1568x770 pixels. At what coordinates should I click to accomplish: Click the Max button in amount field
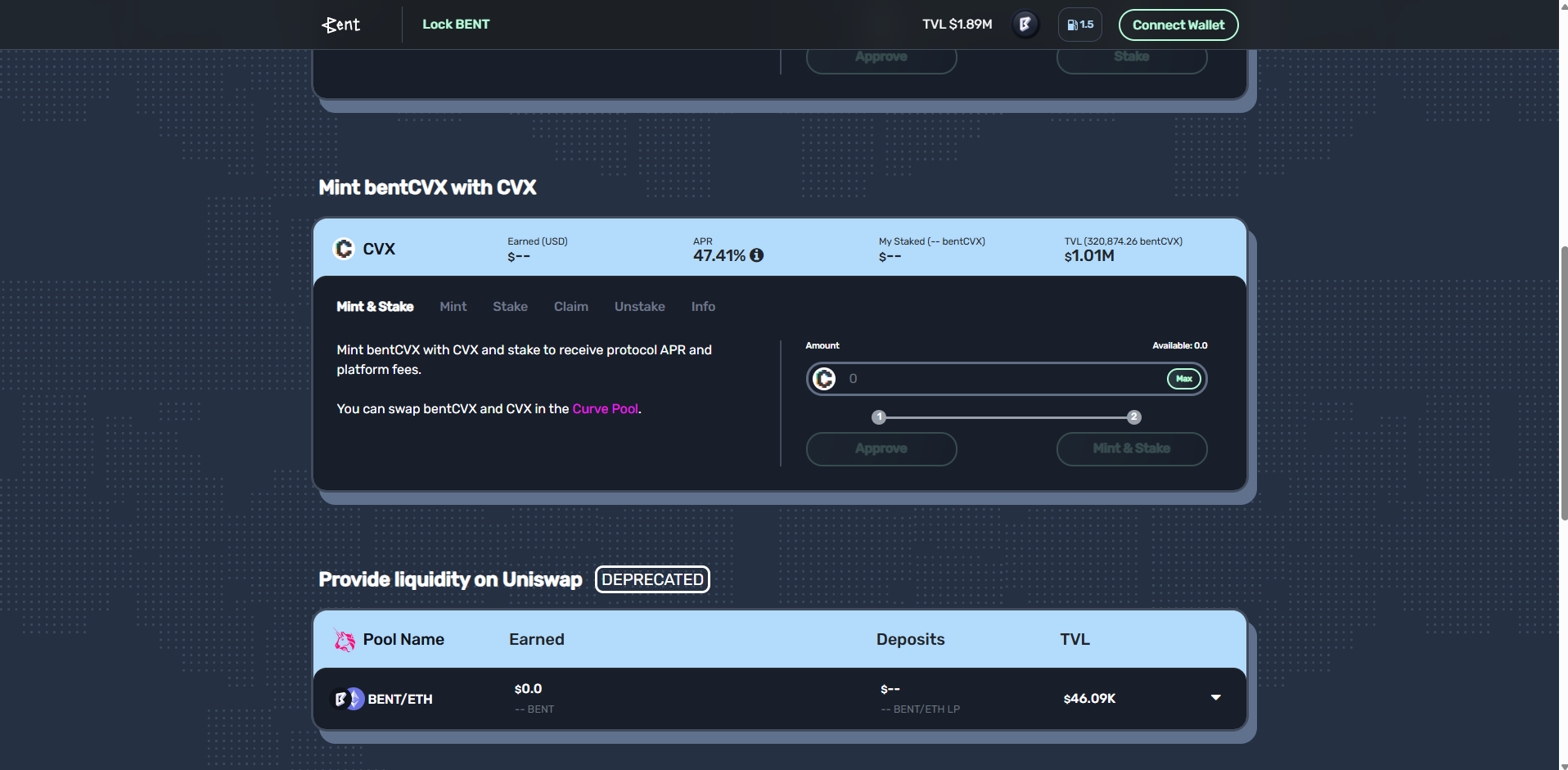point(1183,379)
